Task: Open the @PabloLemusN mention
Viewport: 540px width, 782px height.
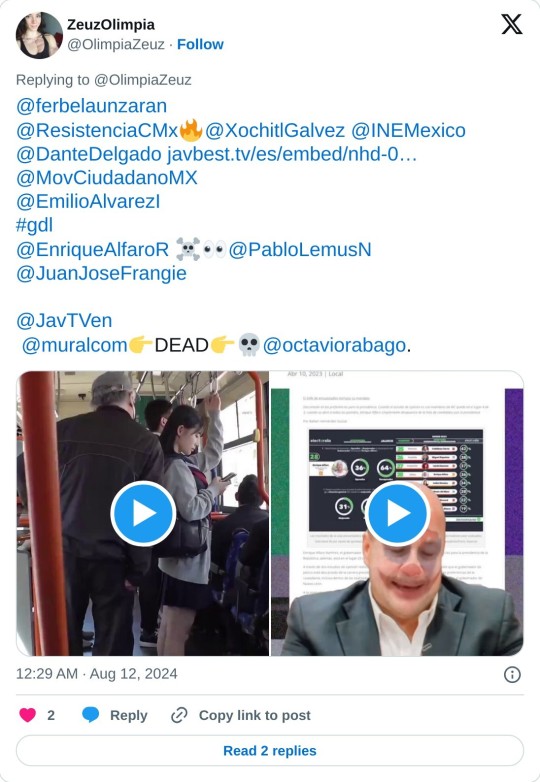Action: (x=300, y=249)
